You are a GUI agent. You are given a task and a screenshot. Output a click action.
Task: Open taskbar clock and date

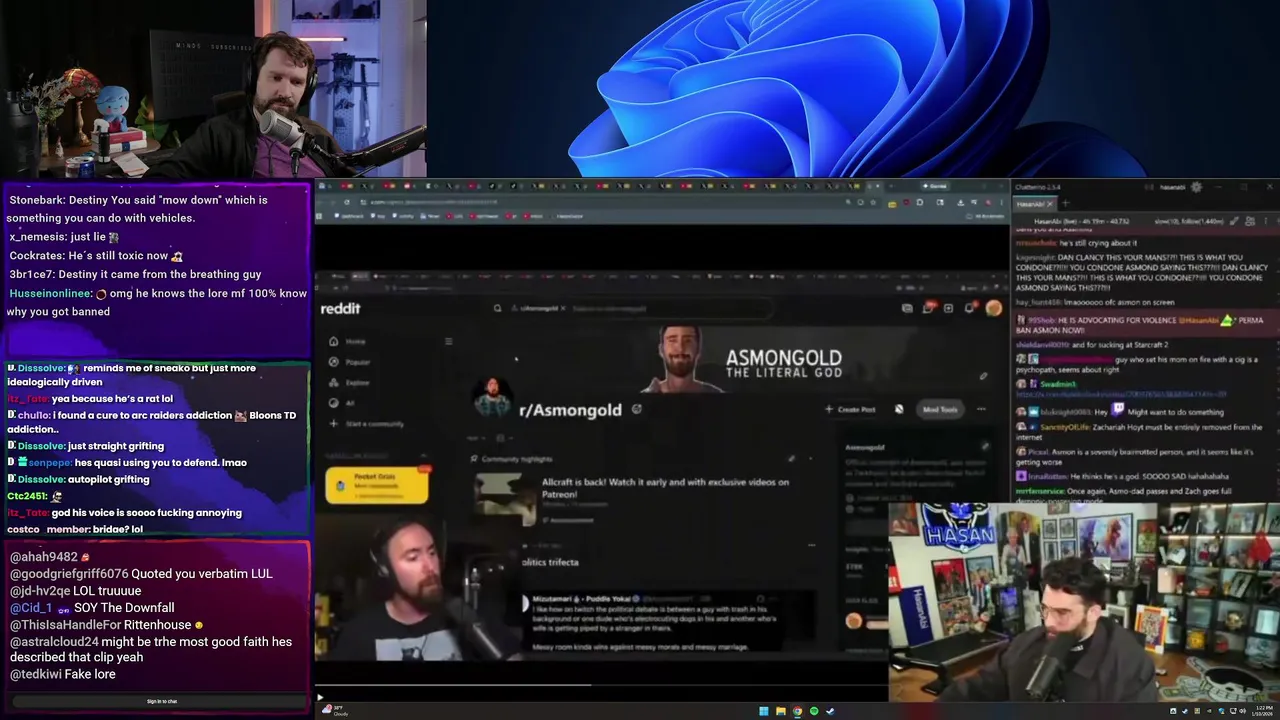pos(1263,711)
